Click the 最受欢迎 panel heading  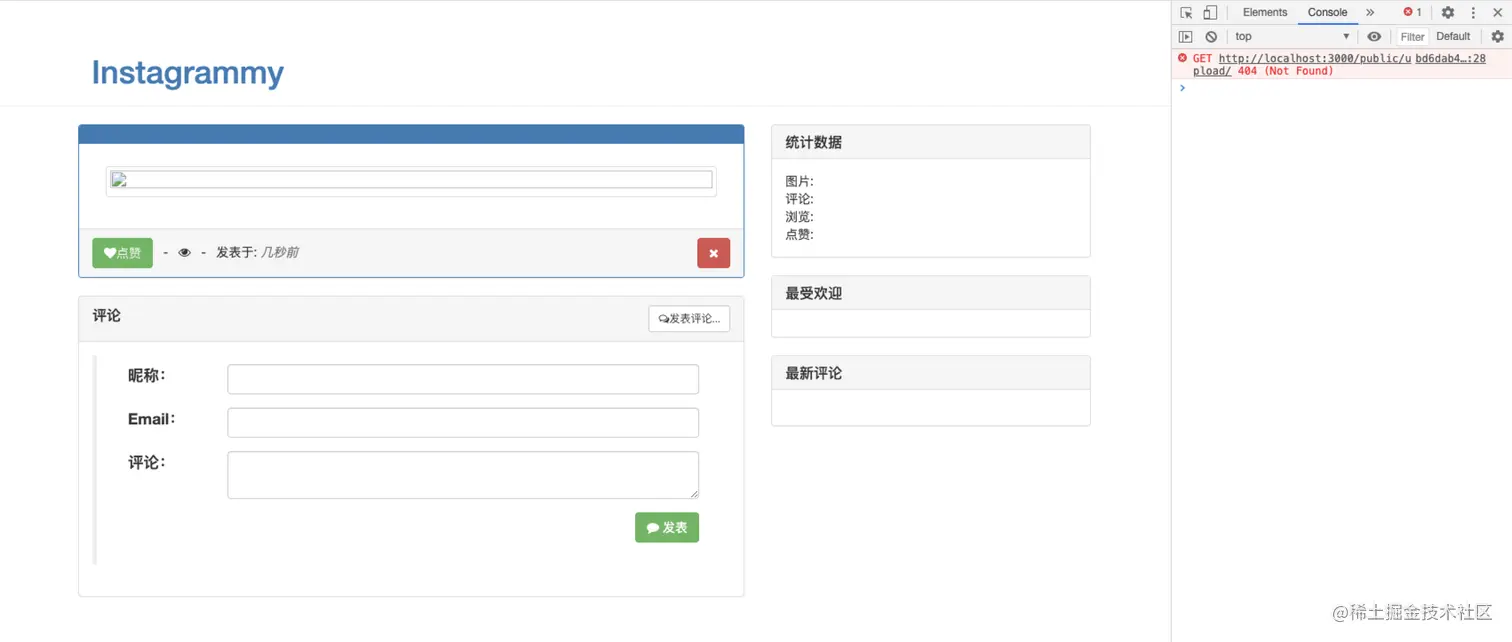(930, 293)
